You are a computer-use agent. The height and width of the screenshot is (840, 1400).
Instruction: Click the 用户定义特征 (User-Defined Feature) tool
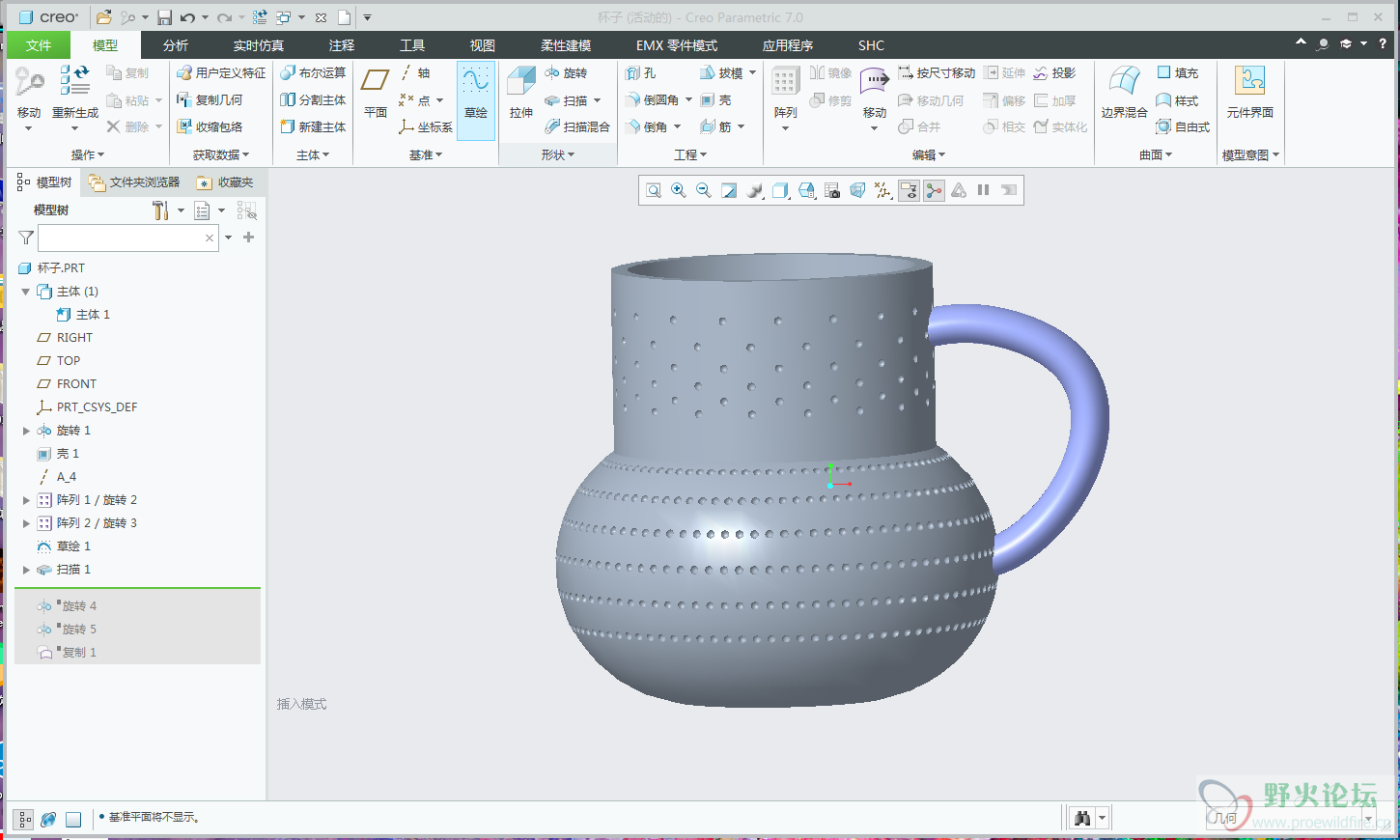[x=221, y=73]
